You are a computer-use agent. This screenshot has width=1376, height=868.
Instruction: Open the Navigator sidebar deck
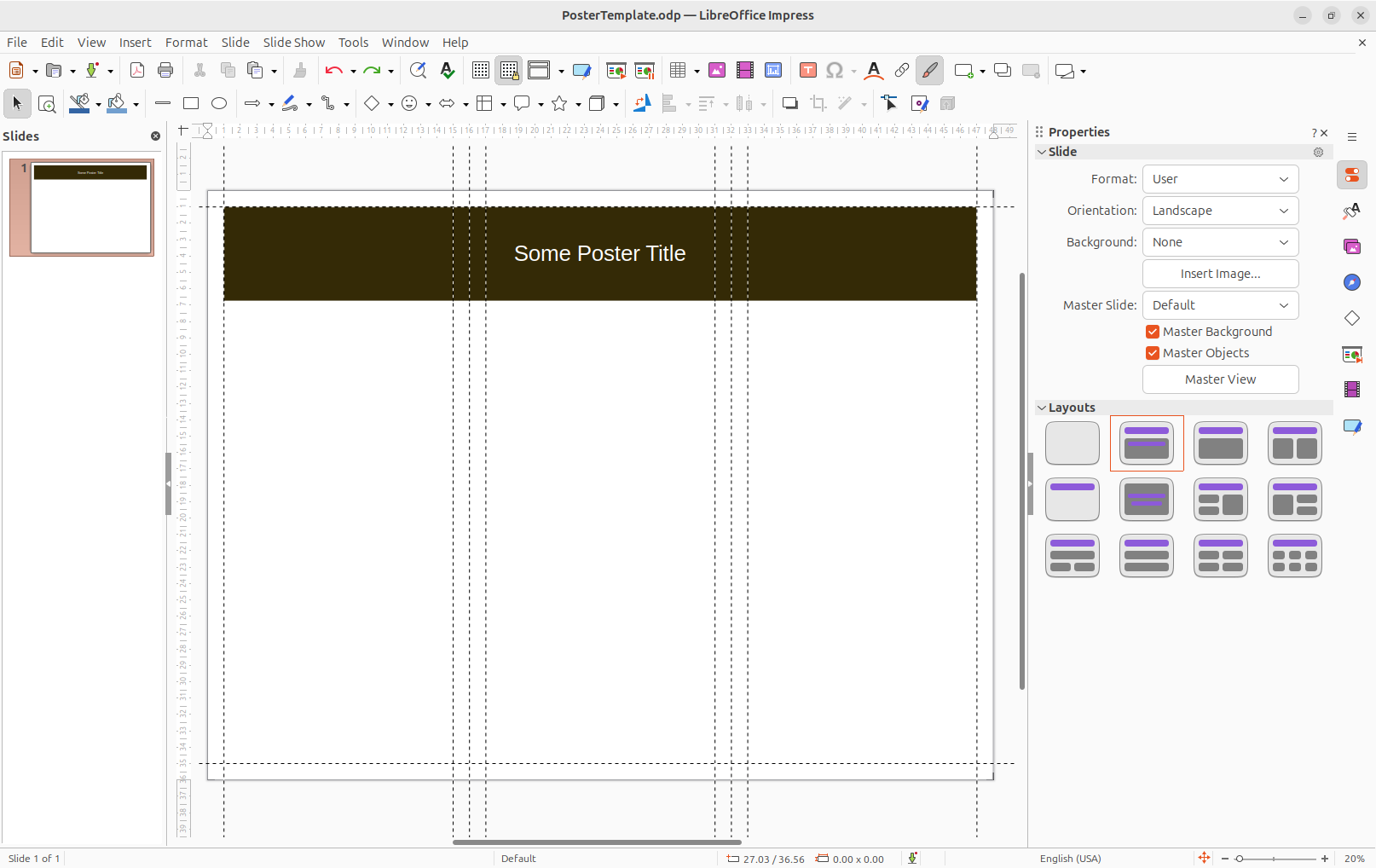pyautogui.click(x=1352, y=282)
